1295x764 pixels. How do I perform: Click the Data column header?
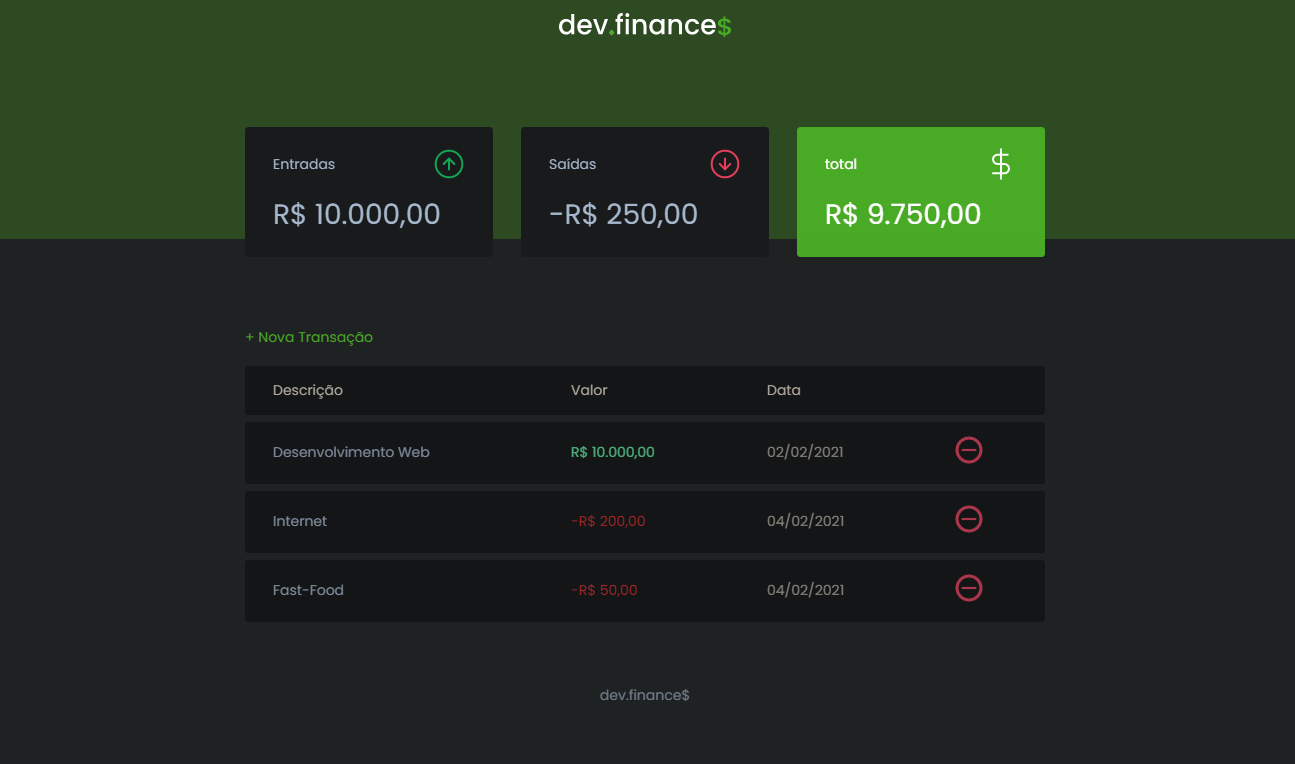tap(783, 390)
